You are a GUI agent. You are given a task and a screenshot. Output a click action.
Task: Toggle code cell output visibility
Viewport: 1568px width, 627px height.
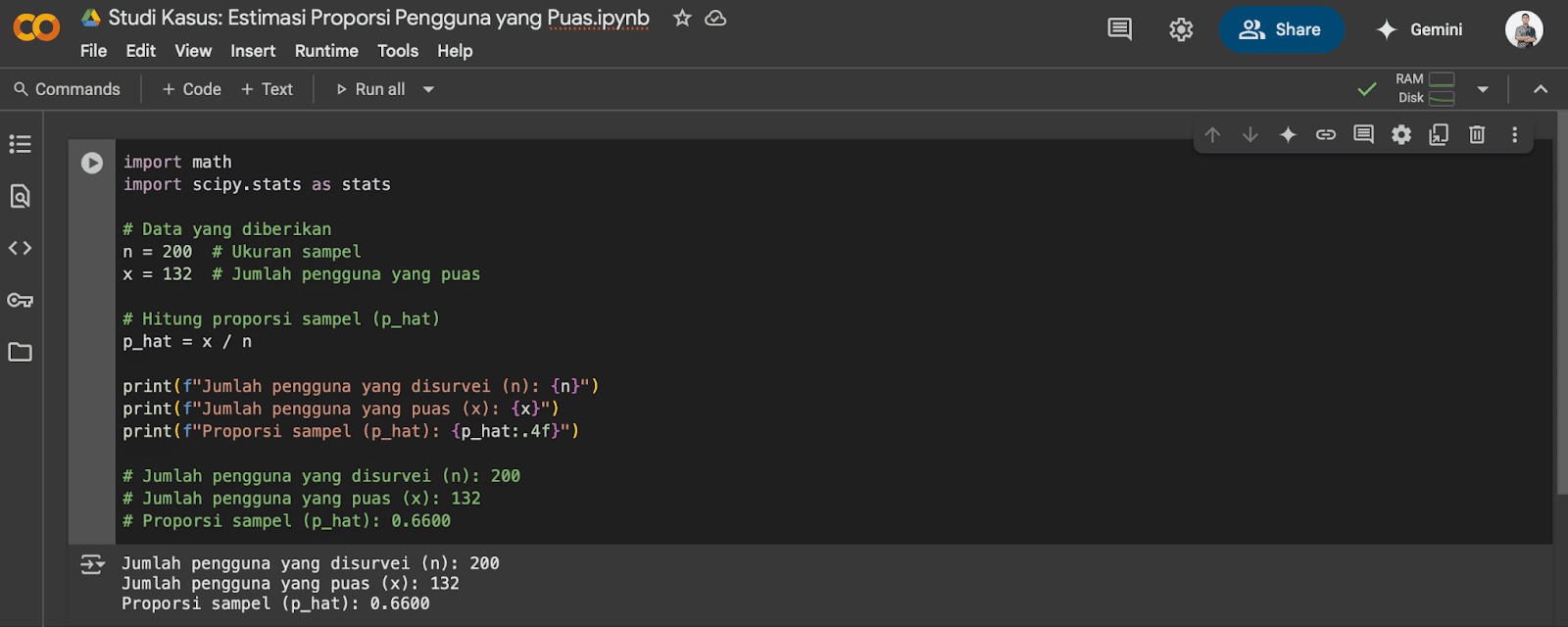pyautogui.click(x=92, y=564)
